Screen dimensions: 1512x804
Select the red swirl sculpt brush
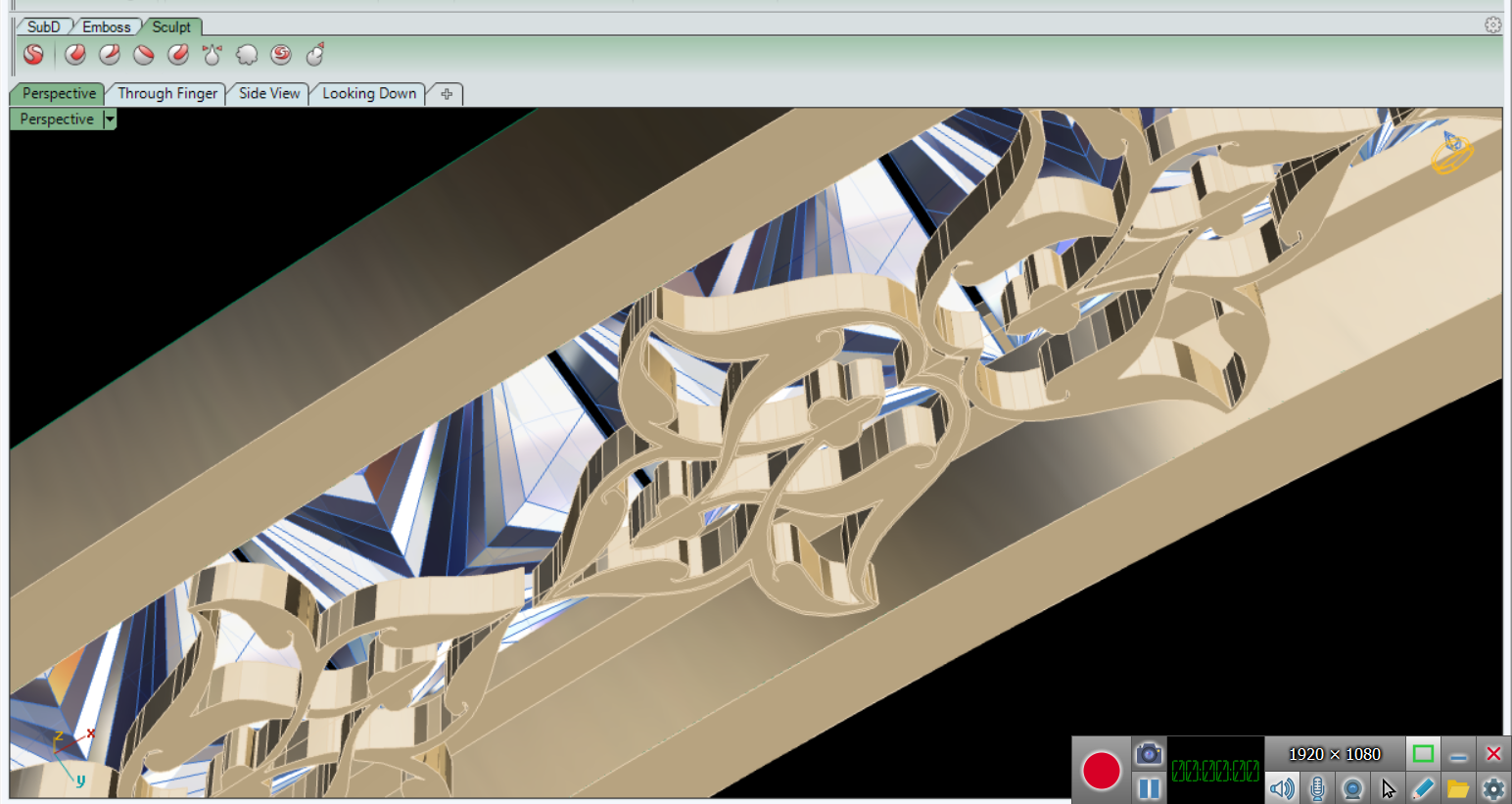281,55
